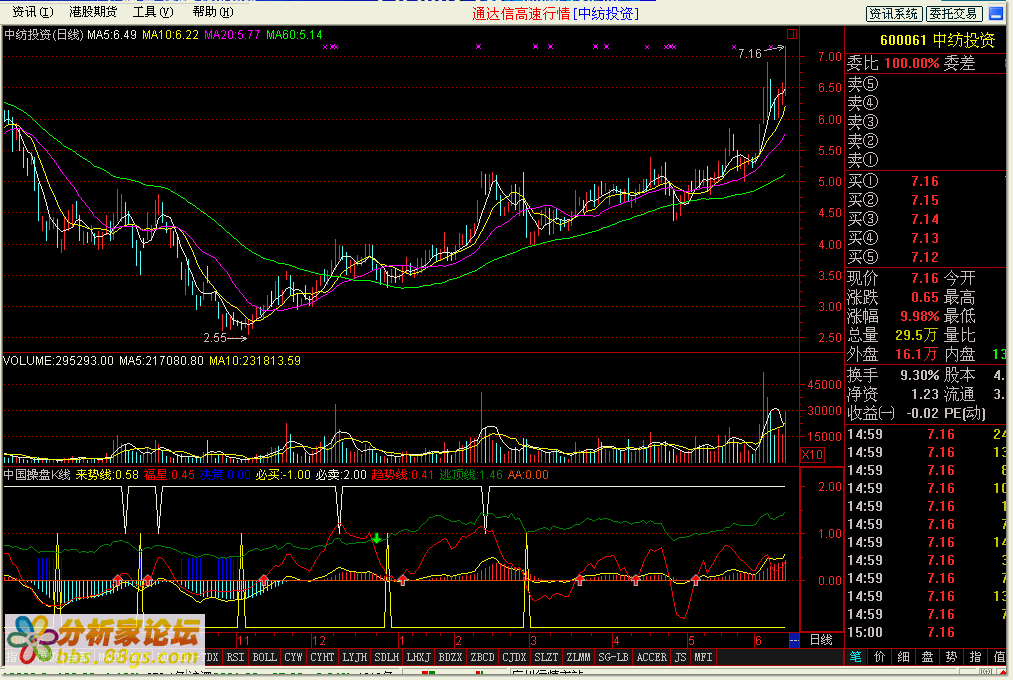1013x680 pixels.
Task: Switch to the LYJH indicator tab
Action: tap(354, 657)
